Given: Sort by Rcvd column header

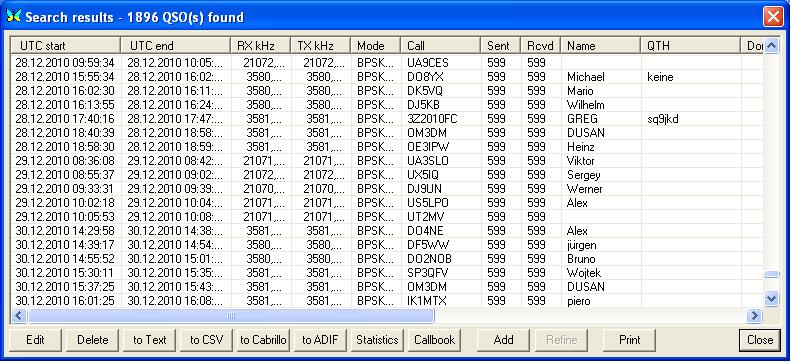Looking at the screenshot, I should (540, 46).
